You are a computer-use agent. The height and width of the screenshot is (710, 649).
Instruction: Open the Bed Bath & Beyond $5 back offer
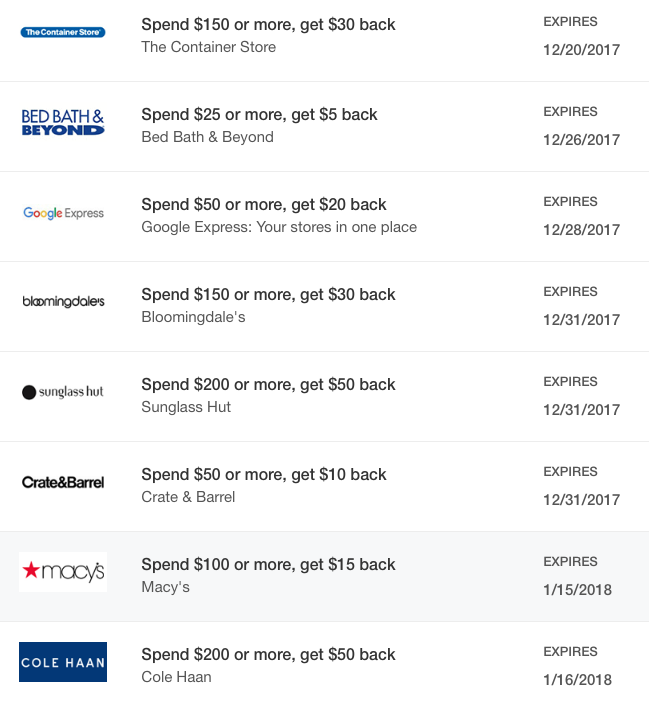pyautogui.click(x=259, y=114)
